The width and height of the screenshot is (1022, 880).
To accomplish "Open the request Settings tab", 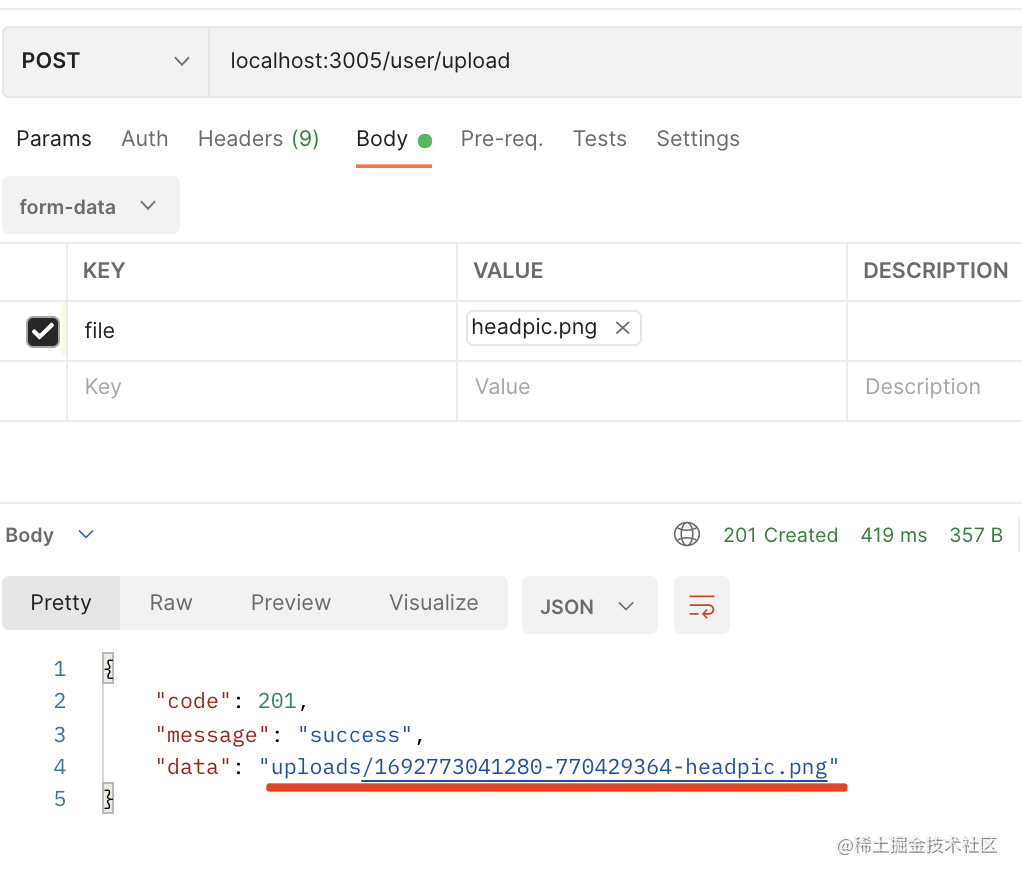I will tap(698, 139).
